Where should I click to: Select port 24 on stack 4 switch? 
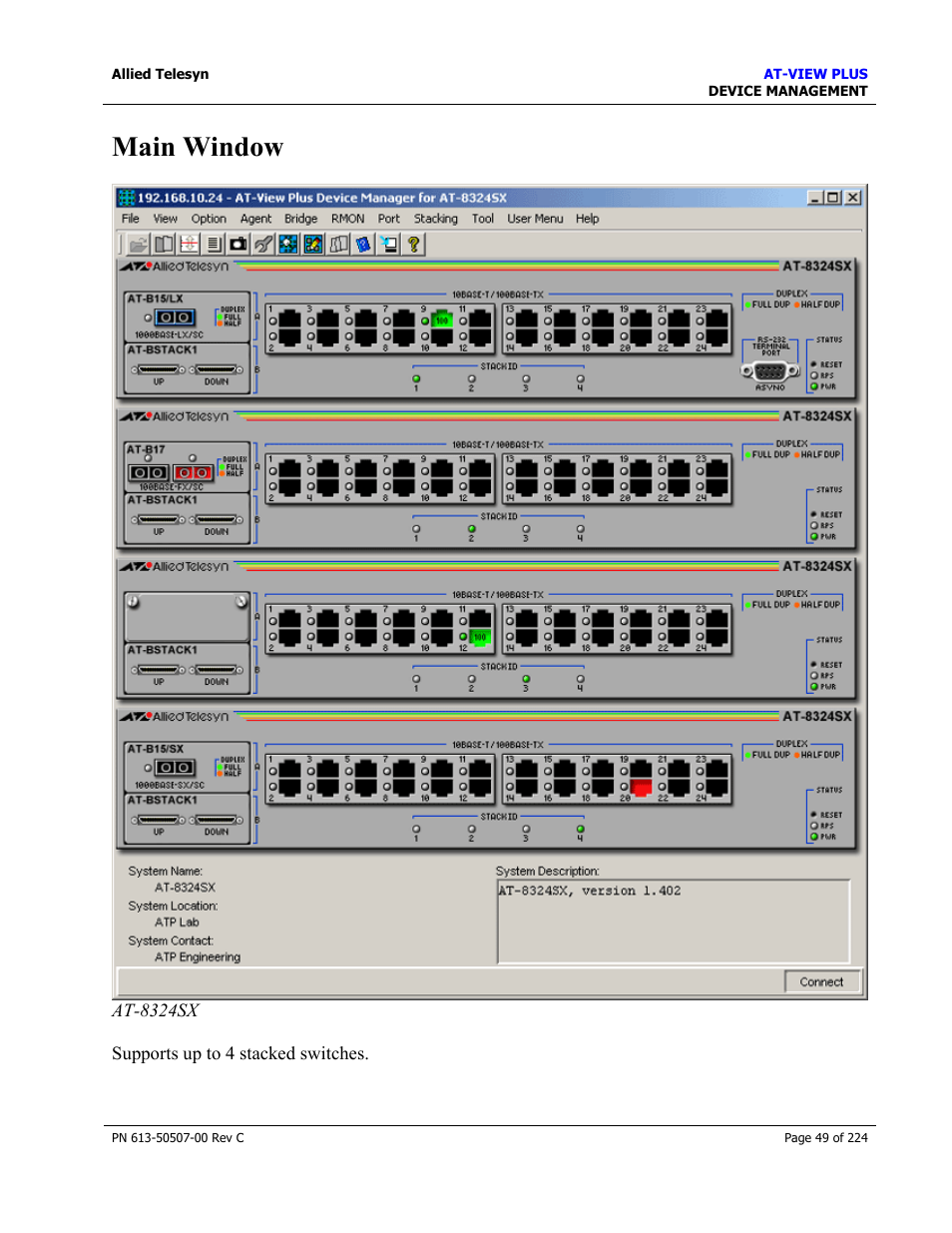point(716,788)
